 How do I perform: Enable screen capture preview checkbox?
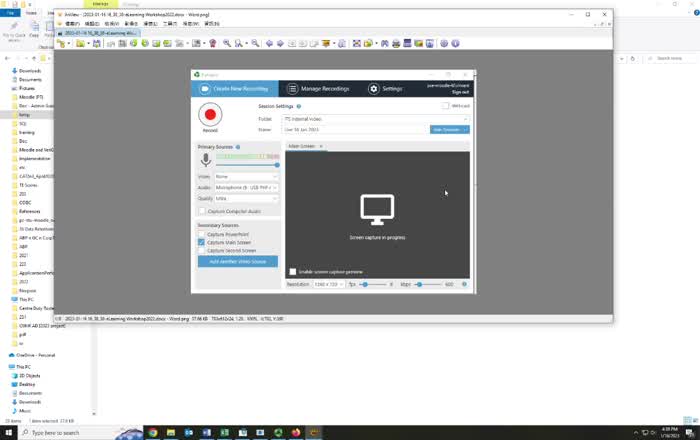(293, 271)
